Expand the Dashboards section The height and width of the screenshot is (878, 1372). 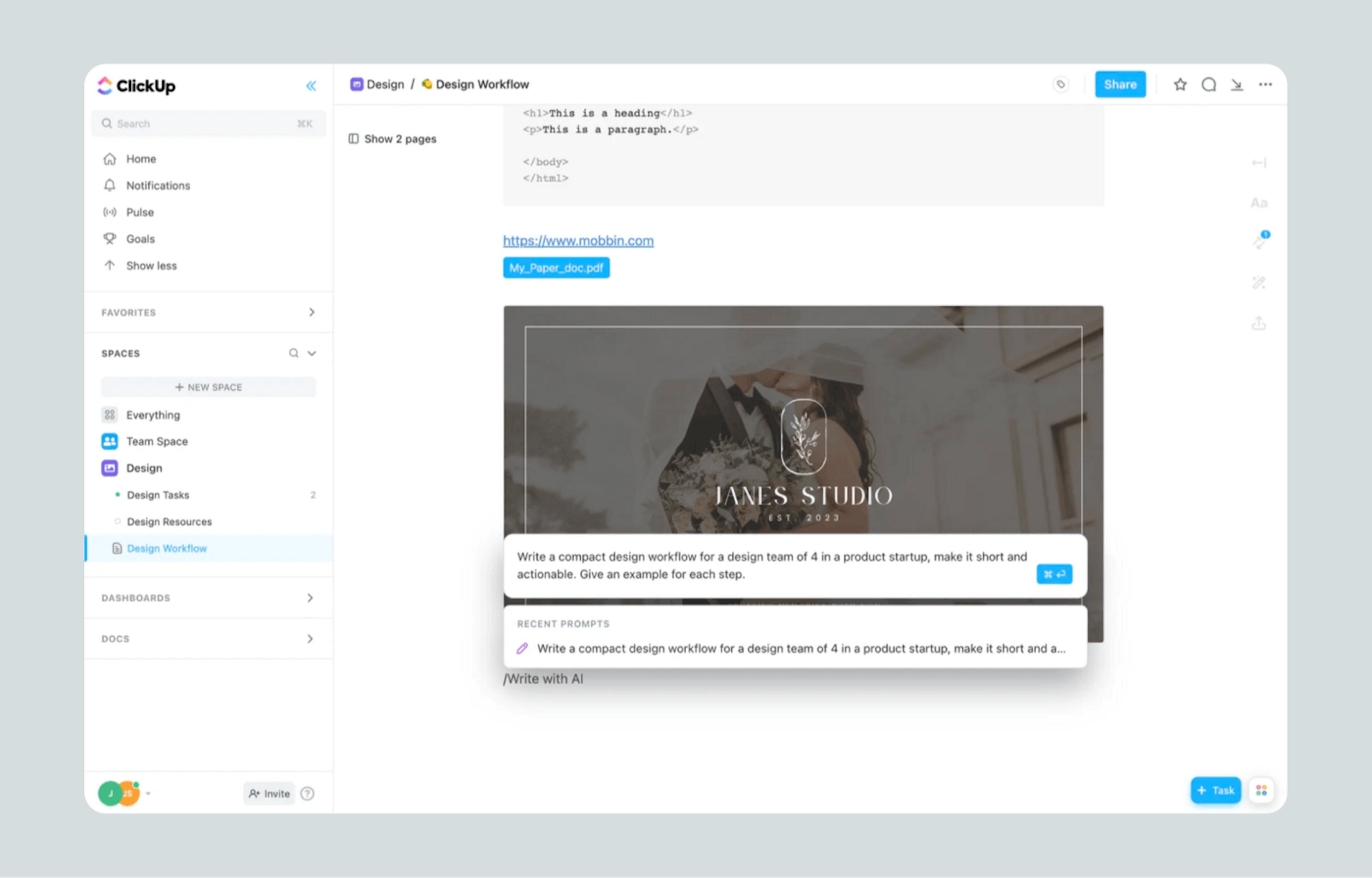[310, 598]
